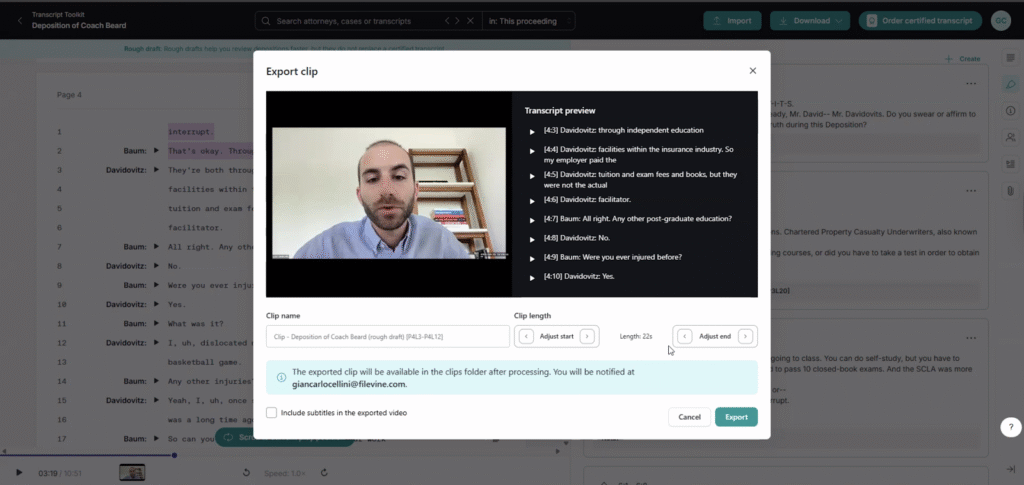Open the help question mark icon

1010,427
